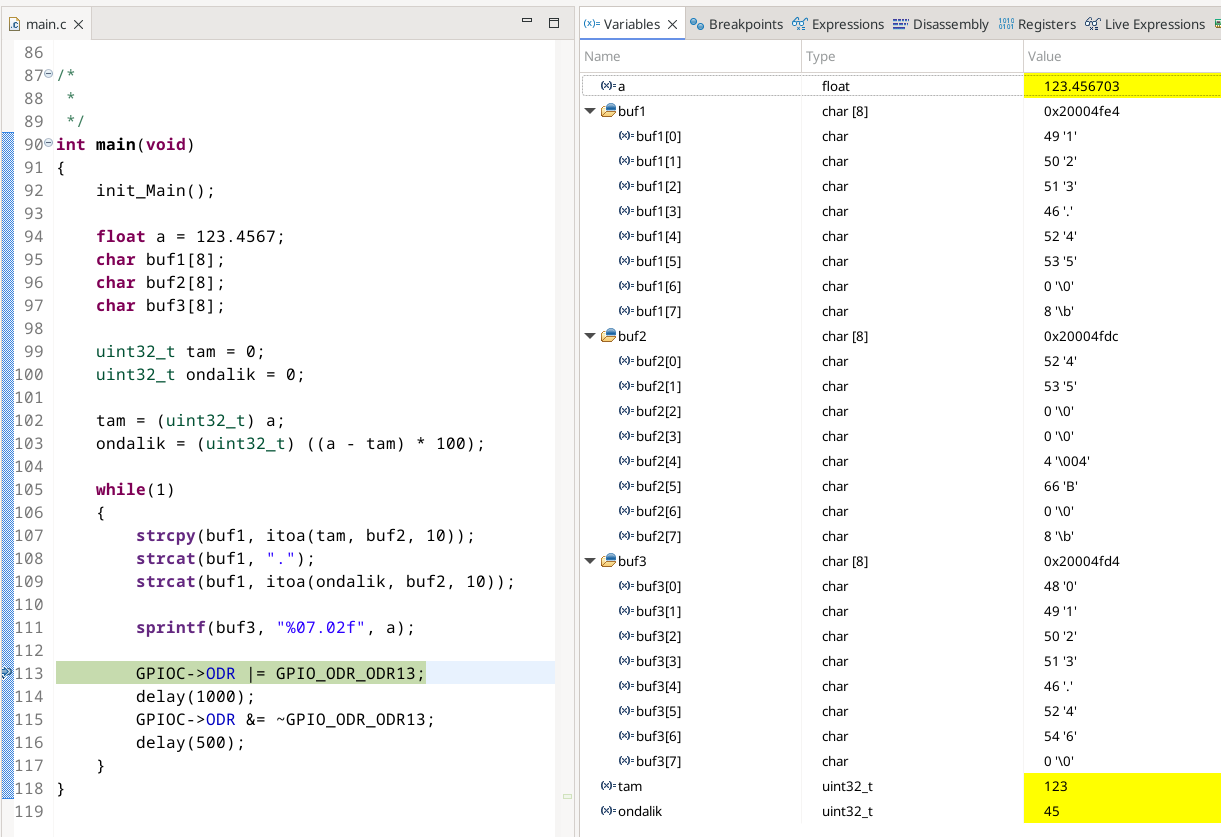Click the Variables tab icon
Screen dimensions: 1221x837
point(592,24)
